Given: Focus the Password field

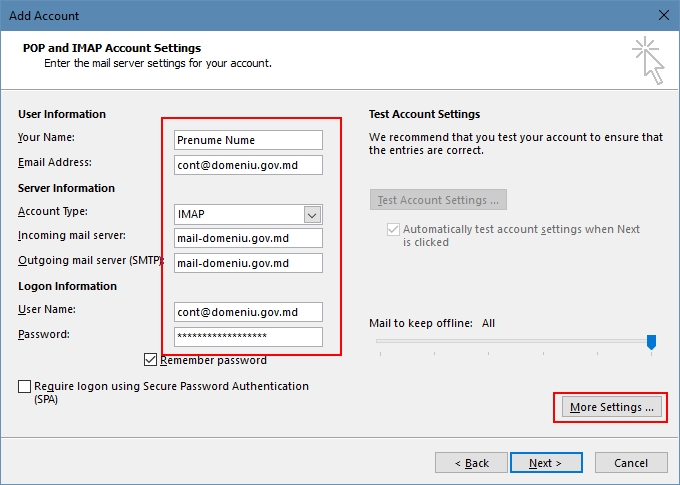Looking at the screenshot, I should click(247, 337).
